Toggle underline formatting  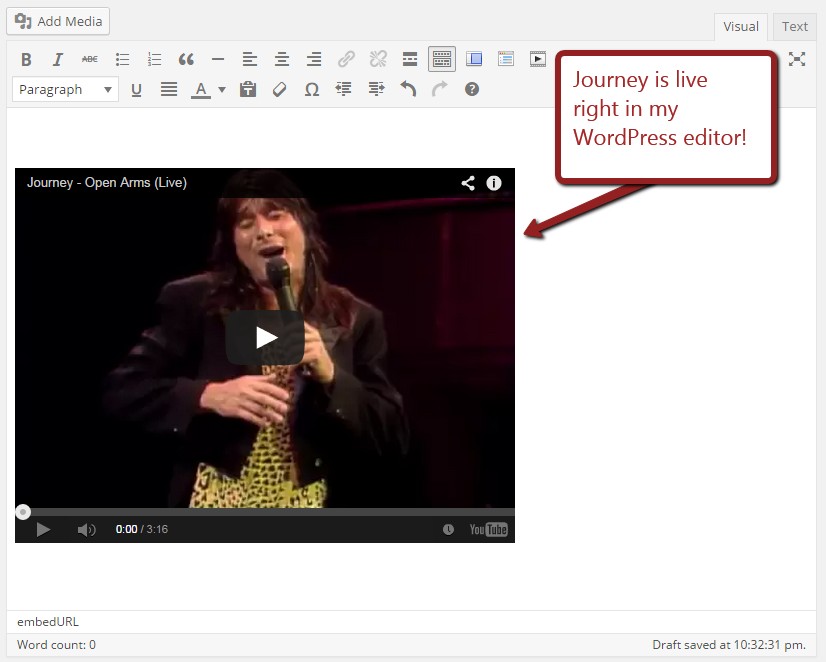pyautogui.click(x=136, y=90)
